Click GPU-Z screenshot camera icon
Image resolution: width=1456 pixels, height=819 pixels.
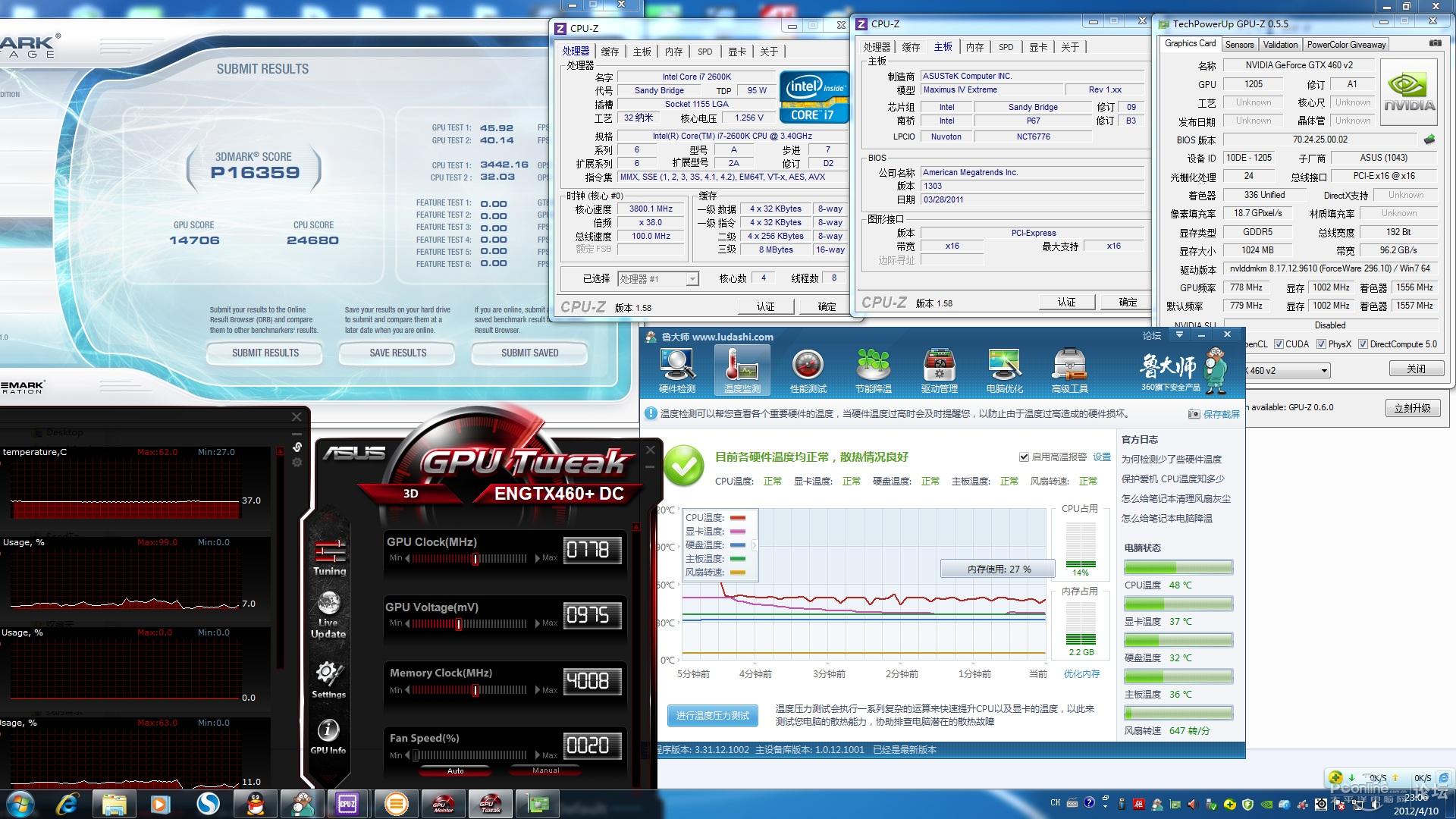click(x=1435, y=44)
